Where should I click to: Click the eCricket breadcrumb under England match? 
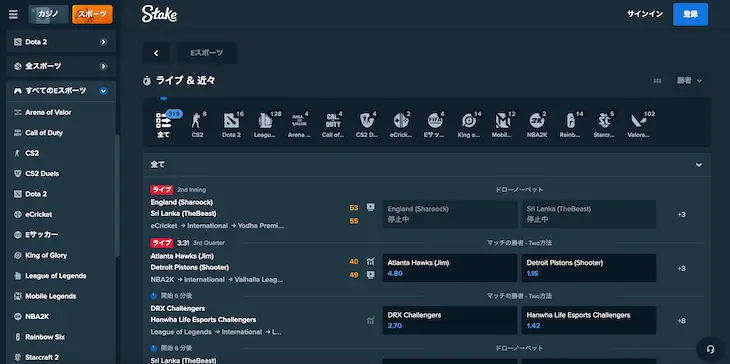pos(164,226)
